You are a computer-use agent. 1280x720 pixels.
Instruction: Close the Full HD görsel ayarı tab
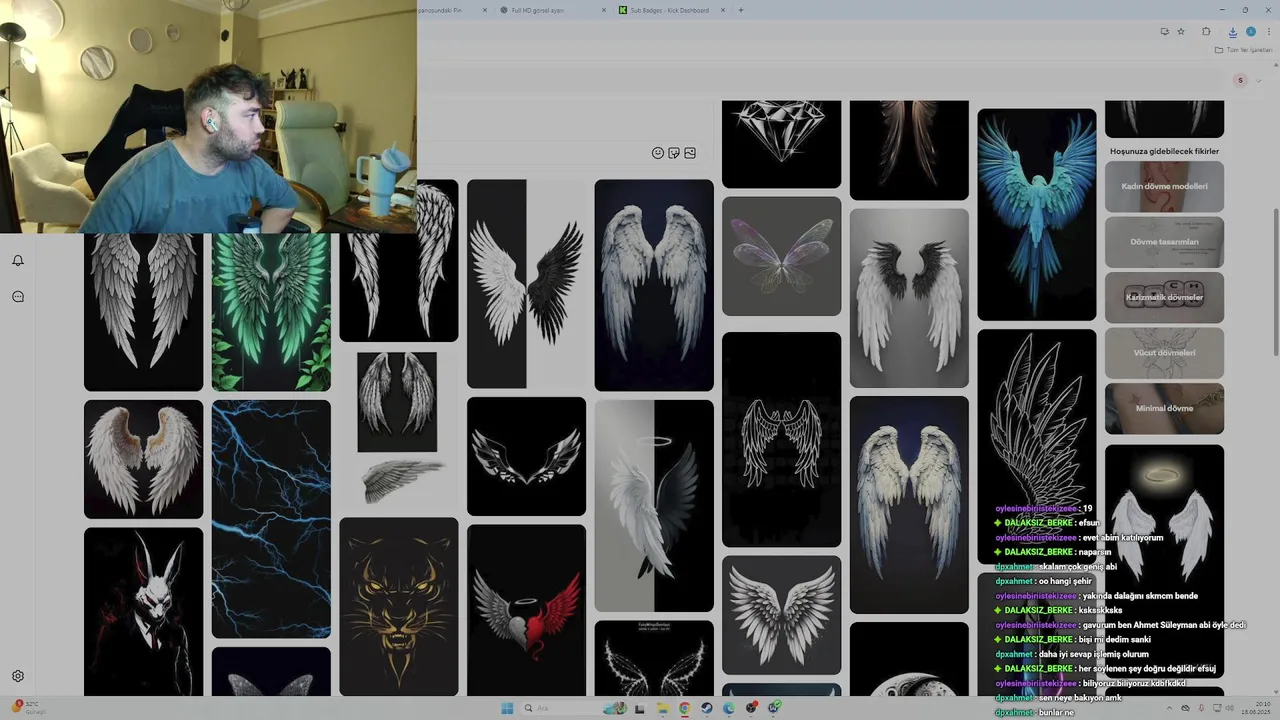pos(604,10)
